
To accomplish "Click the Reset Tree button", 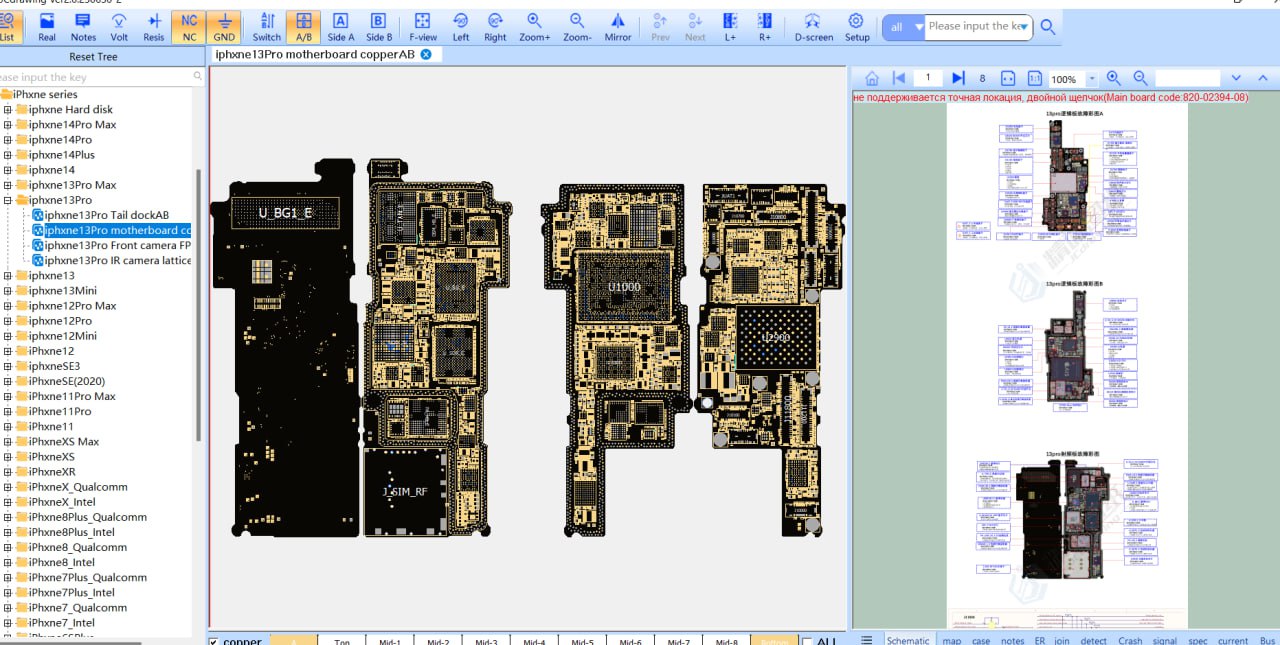I will click(x=93, y=57).
